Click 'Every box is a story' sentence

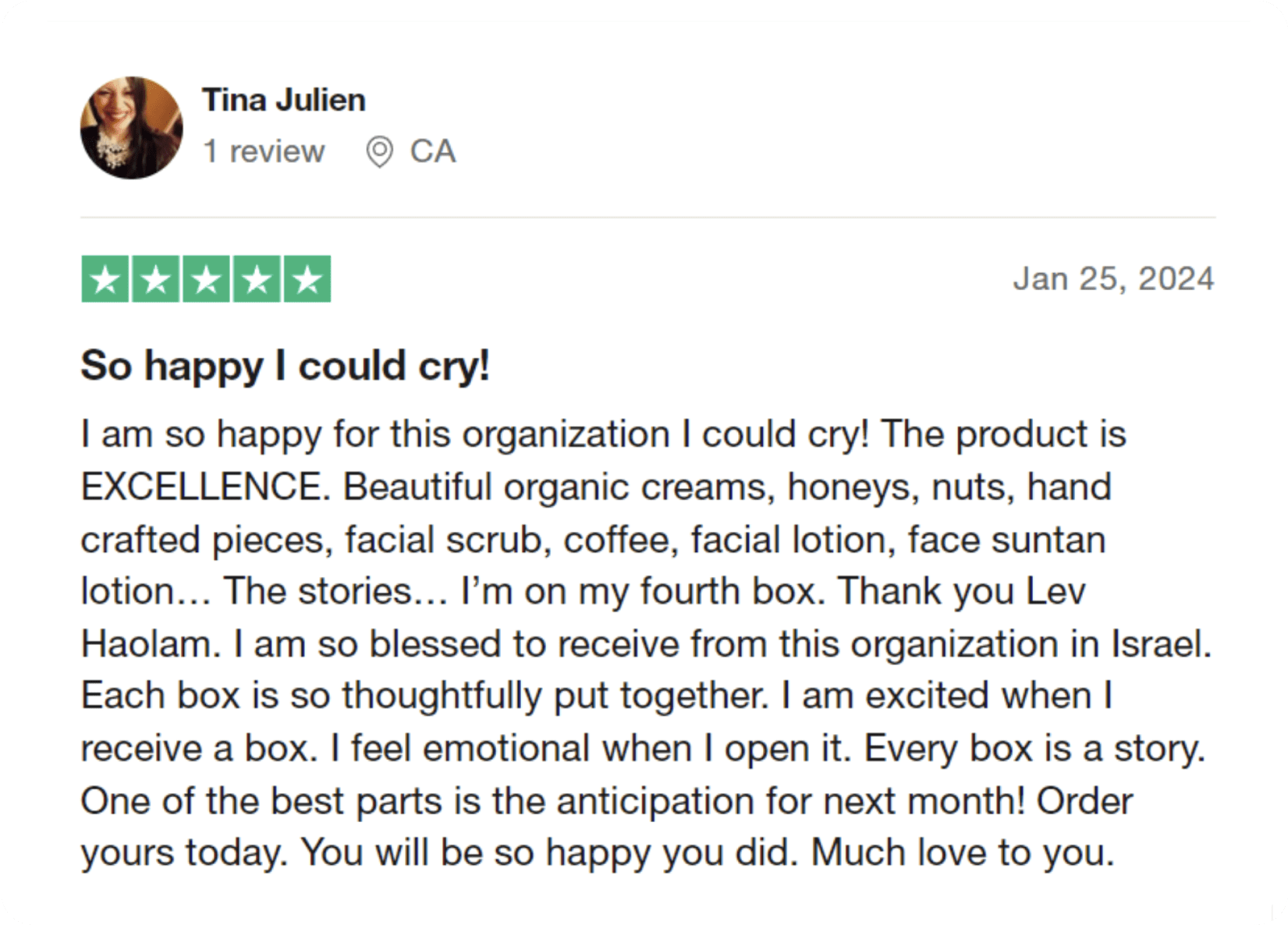1034,749
